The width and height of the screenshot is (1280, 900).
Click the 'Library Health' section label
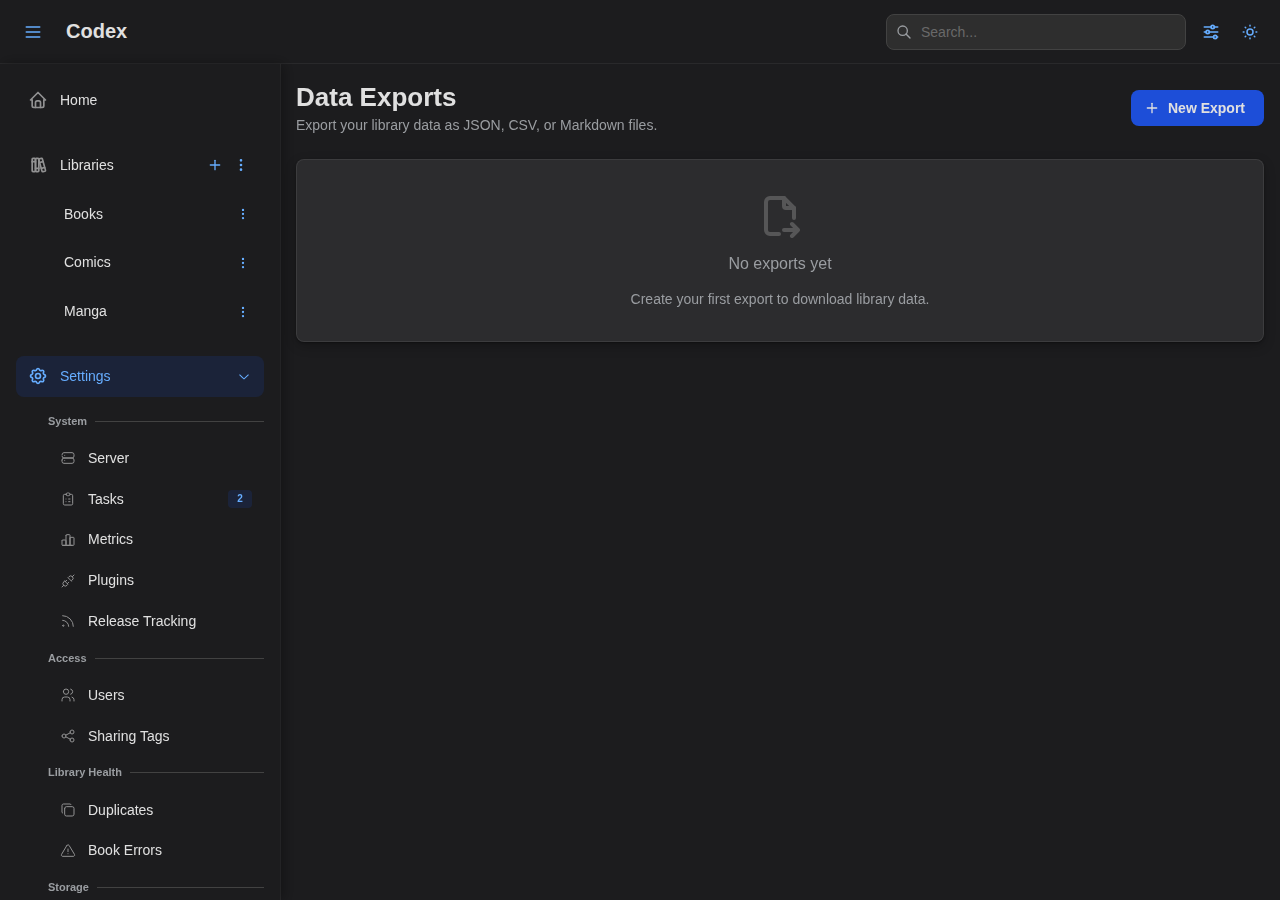click(85, 772)
